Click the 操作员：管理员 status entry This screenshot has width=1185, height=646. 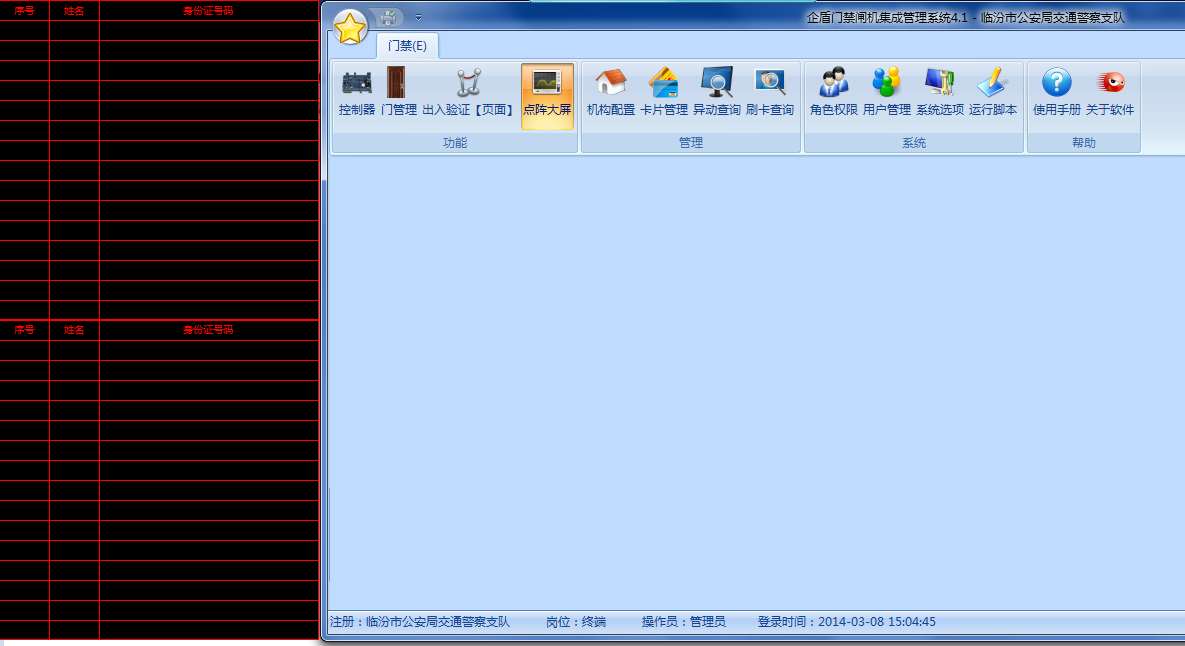[x=683, y=622]
